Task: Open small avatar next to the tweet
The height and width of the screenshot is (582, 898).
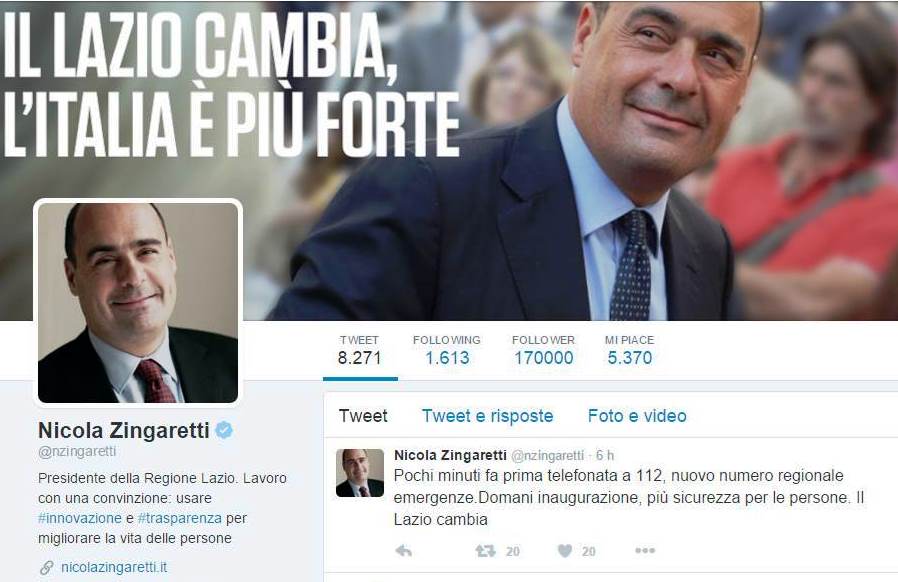Action: coord(360,473)
